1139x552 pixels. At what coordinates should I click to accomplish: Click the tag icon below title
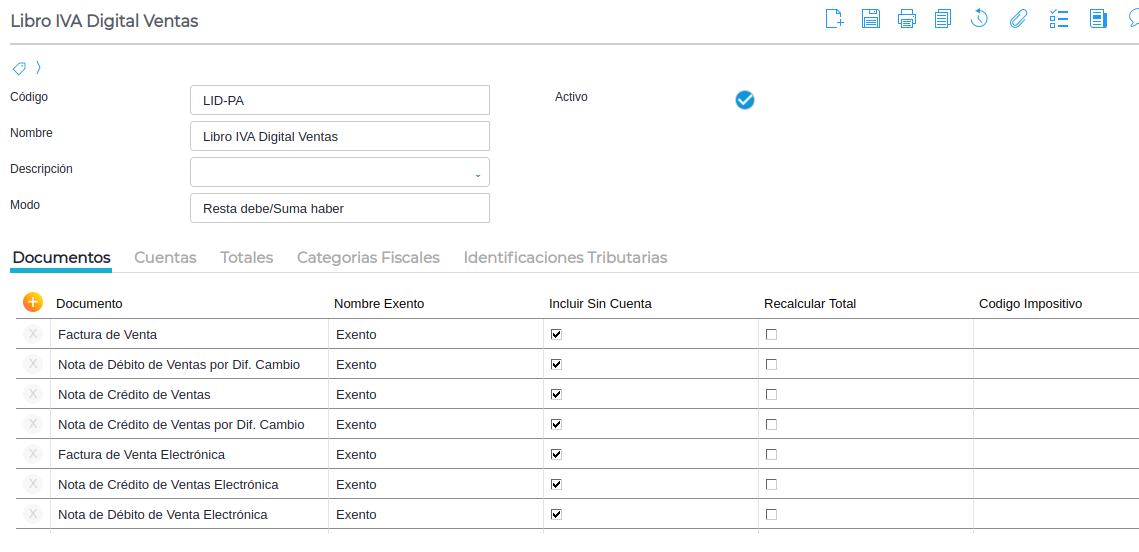[19, 68]
